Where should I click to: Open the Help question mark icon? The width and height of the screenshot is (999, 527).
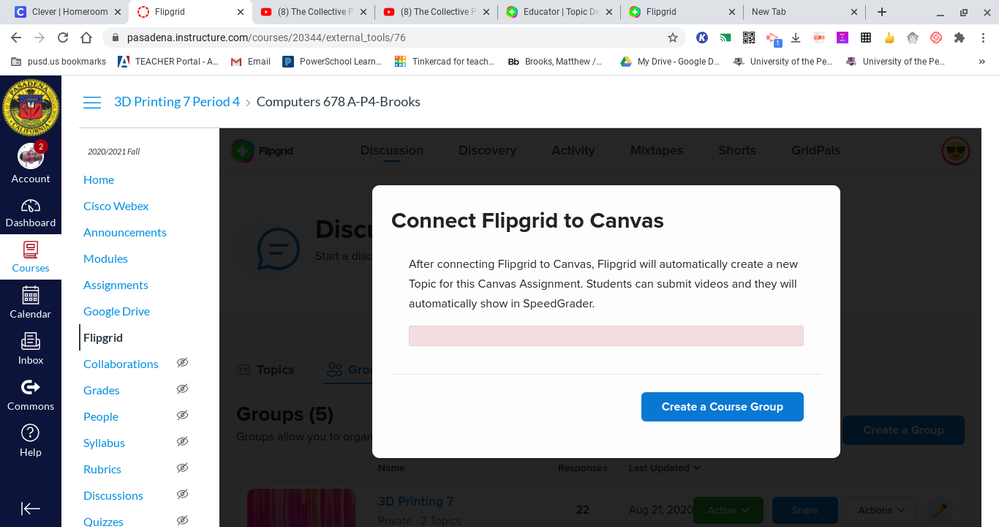point(30,439)
